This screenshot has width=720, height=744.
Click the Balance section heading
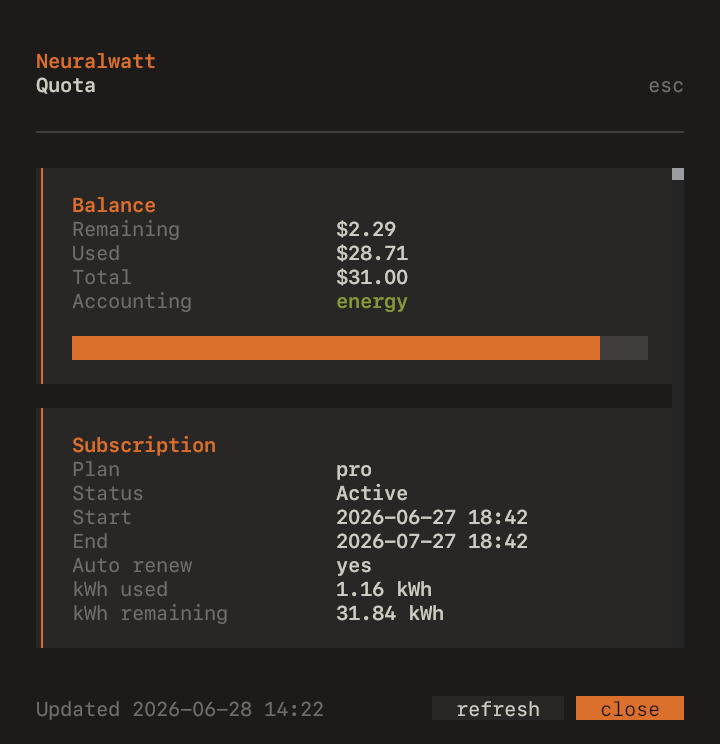114,205
